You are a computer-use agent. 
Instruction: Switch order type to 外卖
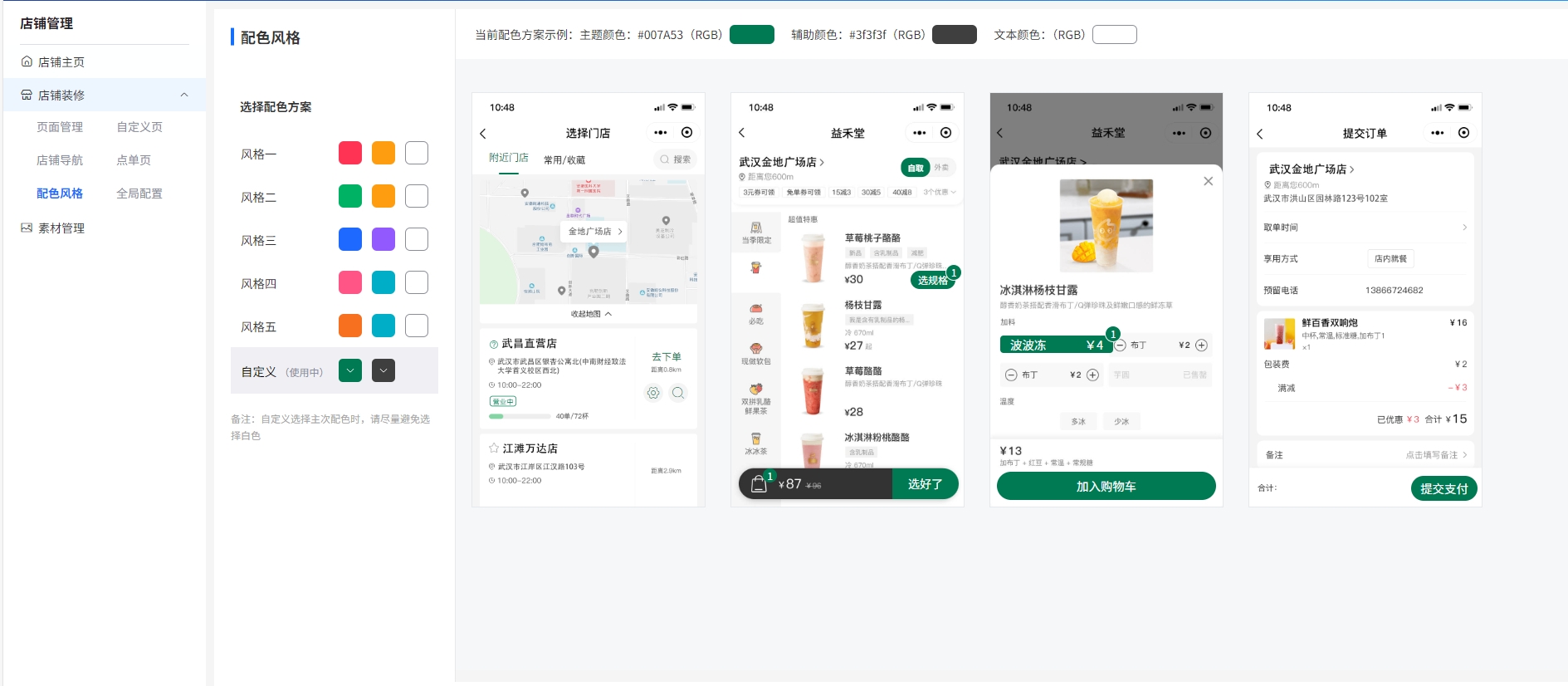pyautogui.click(x=941, y=168)
